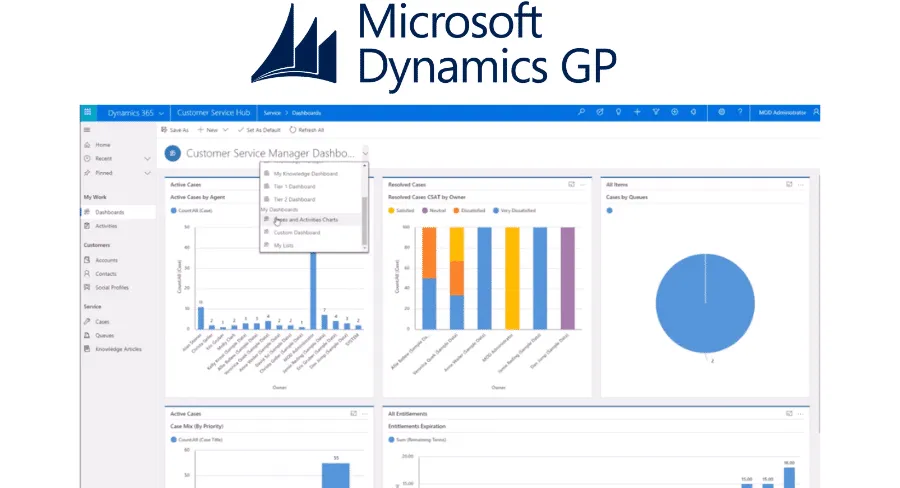This screenshot has width=900, height=488.
Task: Click Set As Default in command bar
Action: tap(259, 130)
